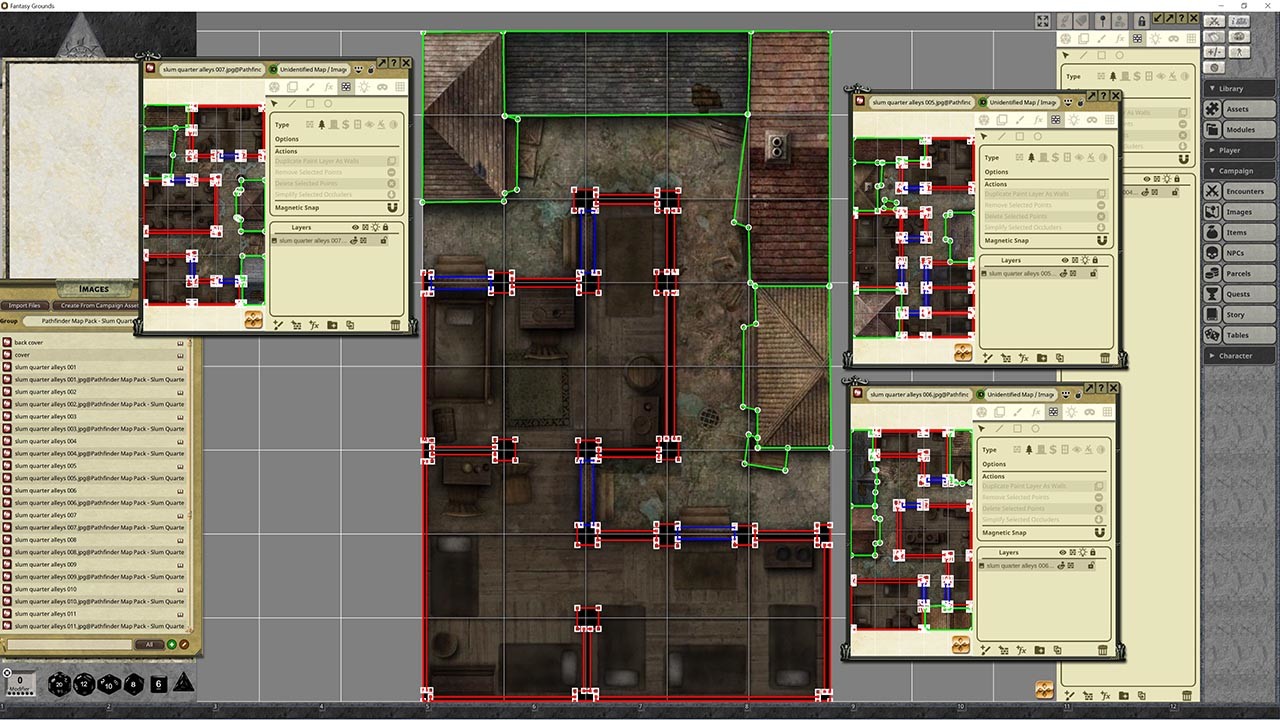This screenshot has height=720, width=1280.
Task: Click the Import Files button
Action: [x=24, y=305]
